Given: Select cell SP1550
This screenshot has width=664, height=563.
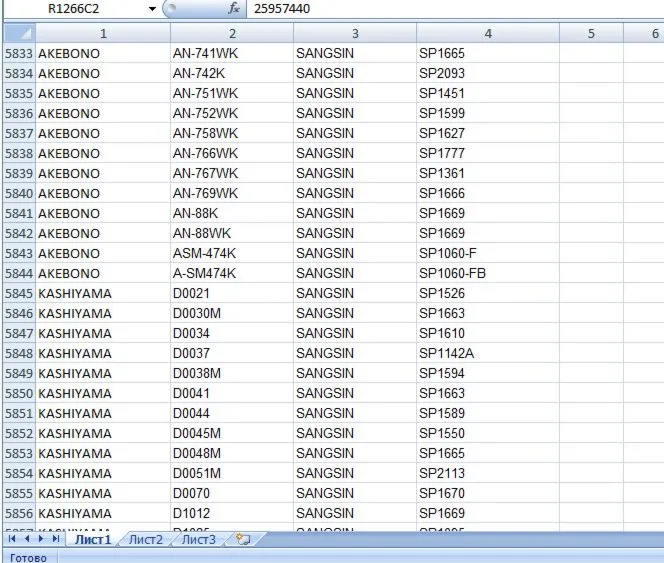Looking at the screenshot, I should coord(488,433).
